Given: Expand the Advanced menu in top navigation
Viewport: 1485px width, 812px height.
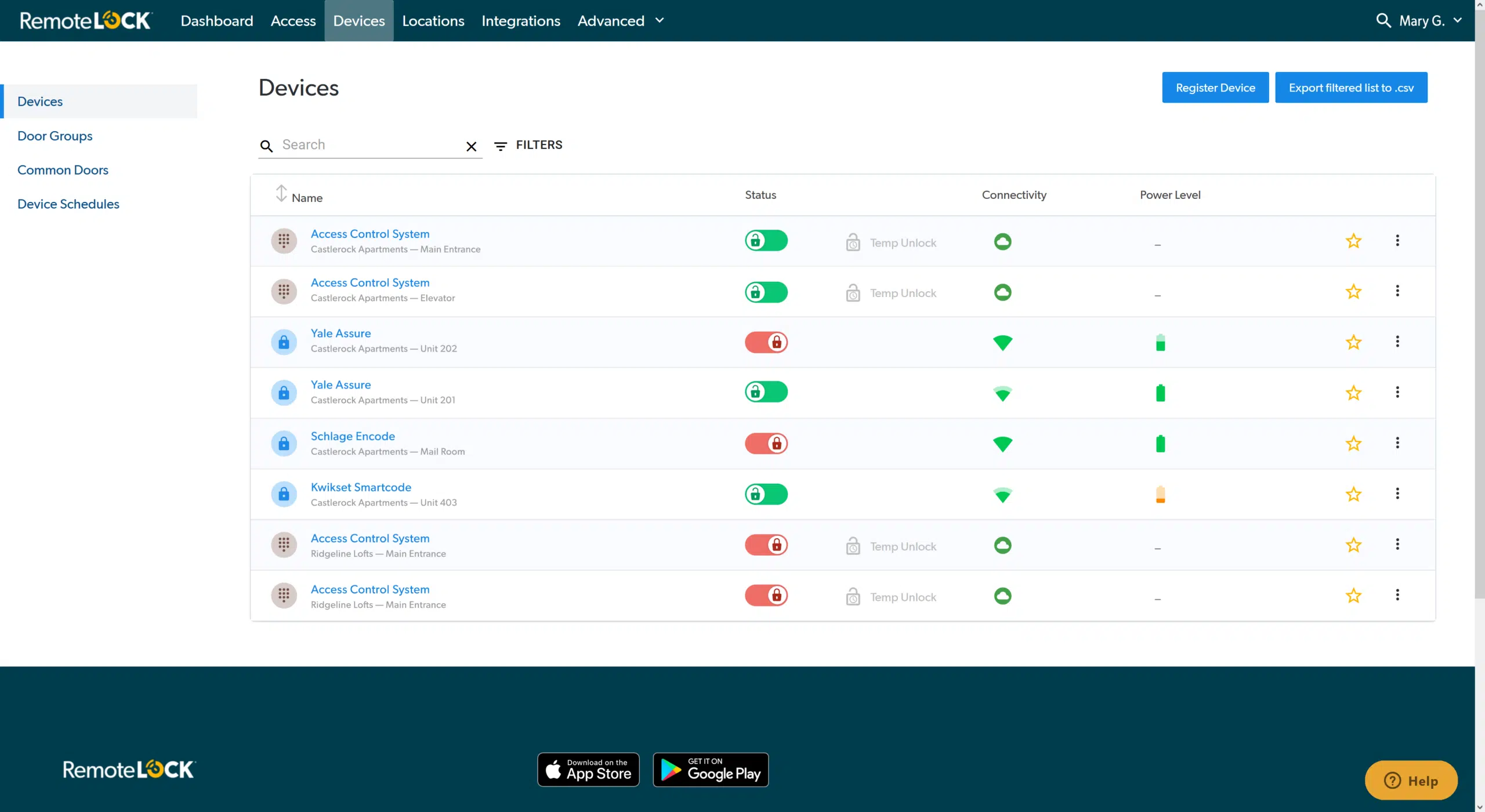Looking at the screenshot, I should pos(621,21).
